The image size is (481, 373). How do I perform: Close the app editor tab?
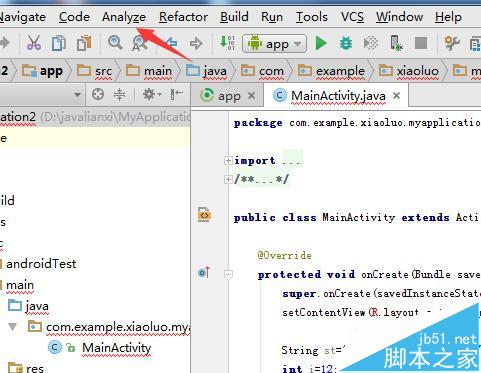click(252, 96)
